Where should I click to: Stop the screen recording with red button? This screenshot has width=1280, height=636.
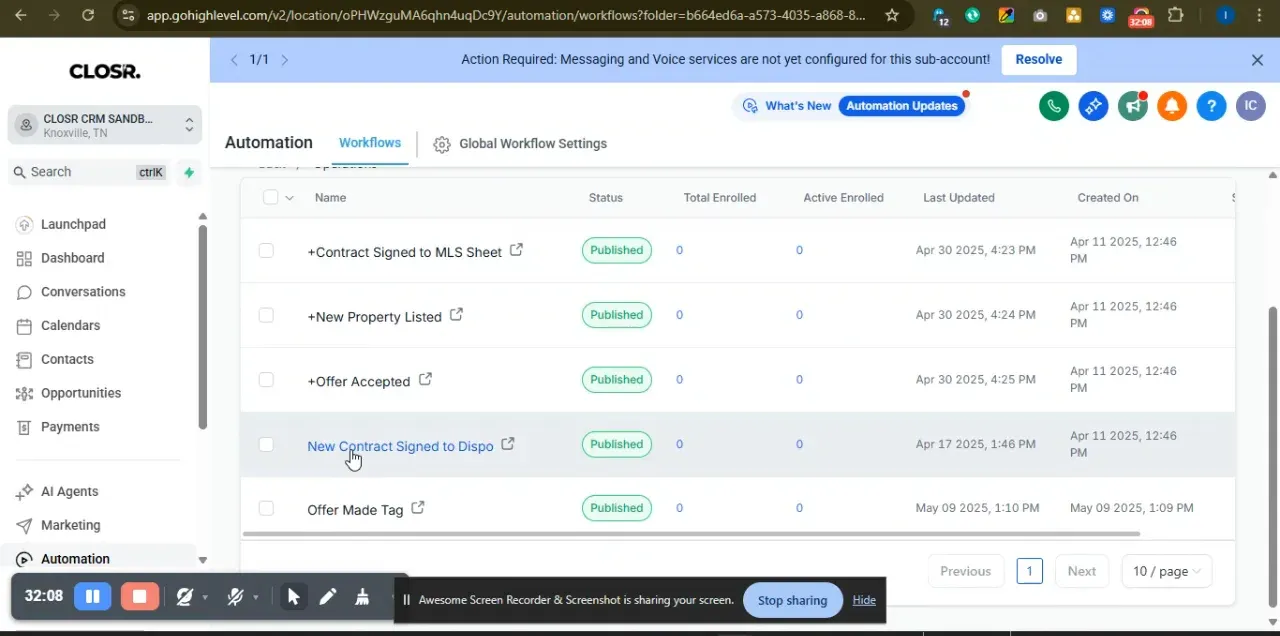pyautogui.click(x=140, y=596)
